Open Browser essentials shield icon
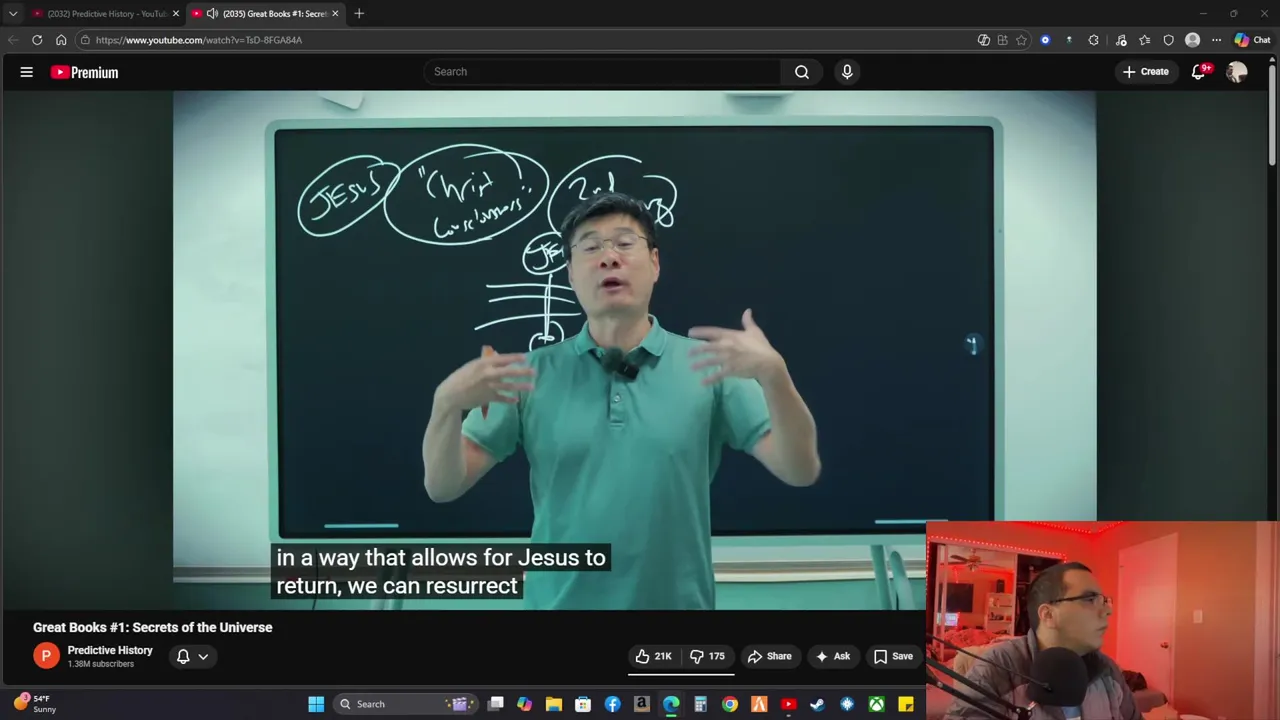This screenshot has height=720, width=1280. (x=1168, y=40)
